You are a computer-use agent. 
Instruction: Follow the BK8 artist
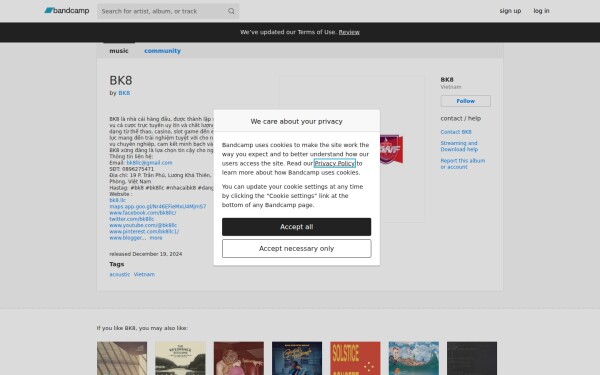pos(465,101)
